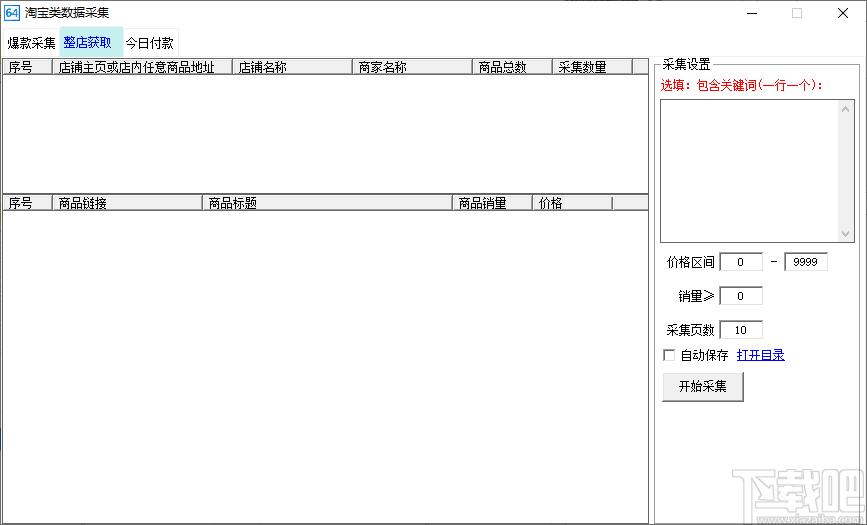Enable the 自动保存 checkbox

669,355
